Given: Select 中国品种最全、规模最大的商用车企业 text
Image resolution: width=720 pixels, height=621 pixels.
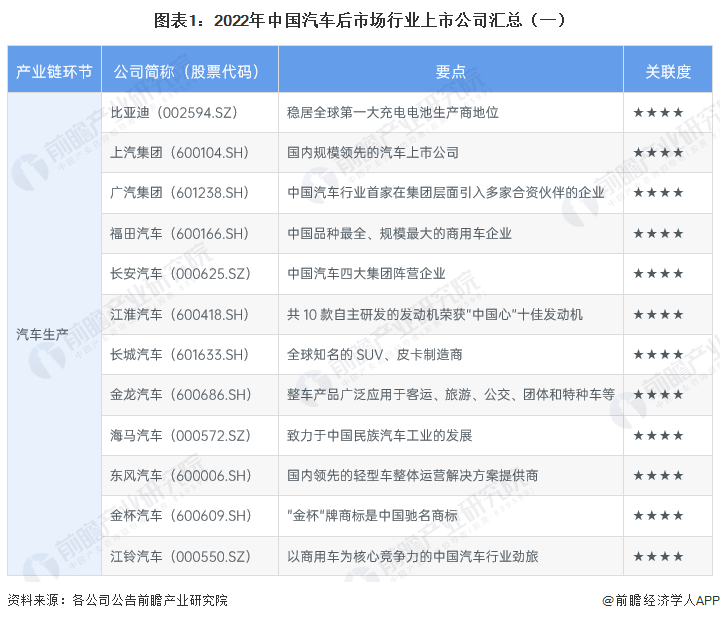Looking at the screenshot, I should click(x=399, y=233).
